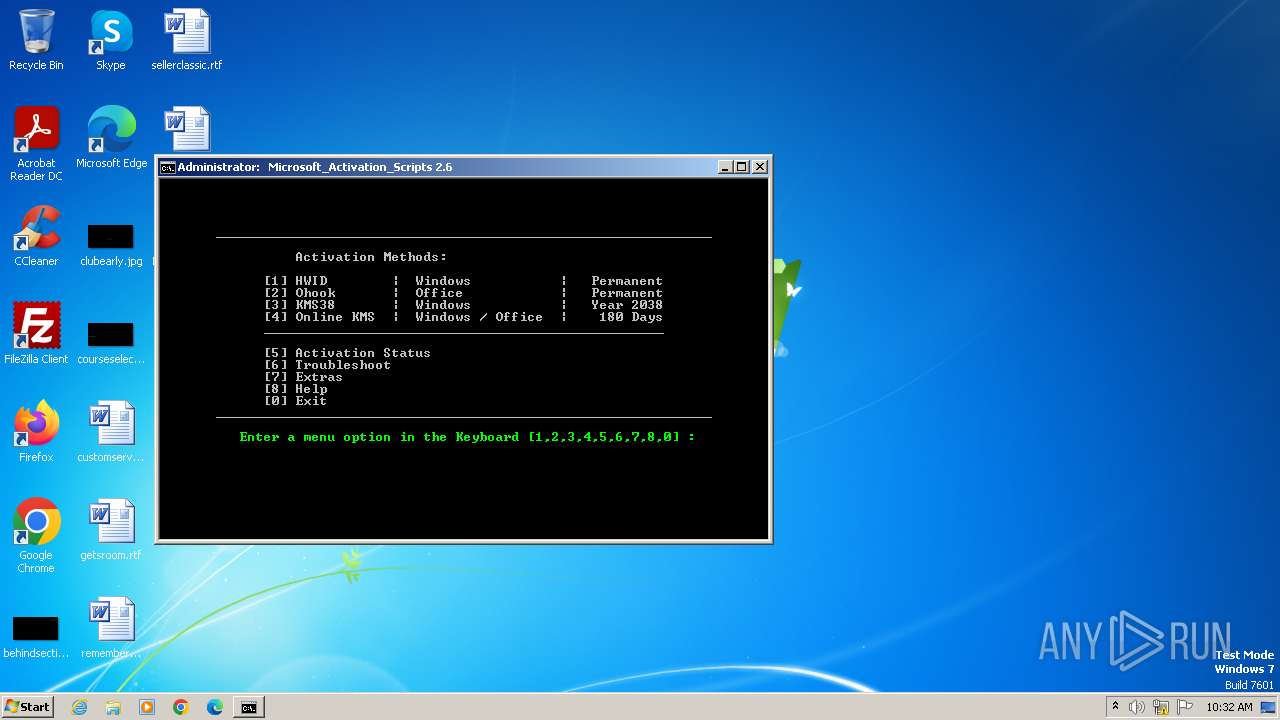Select the command prompt taskbar button
The width and height of the screenshot is (1280, 720).
(248, 707)
